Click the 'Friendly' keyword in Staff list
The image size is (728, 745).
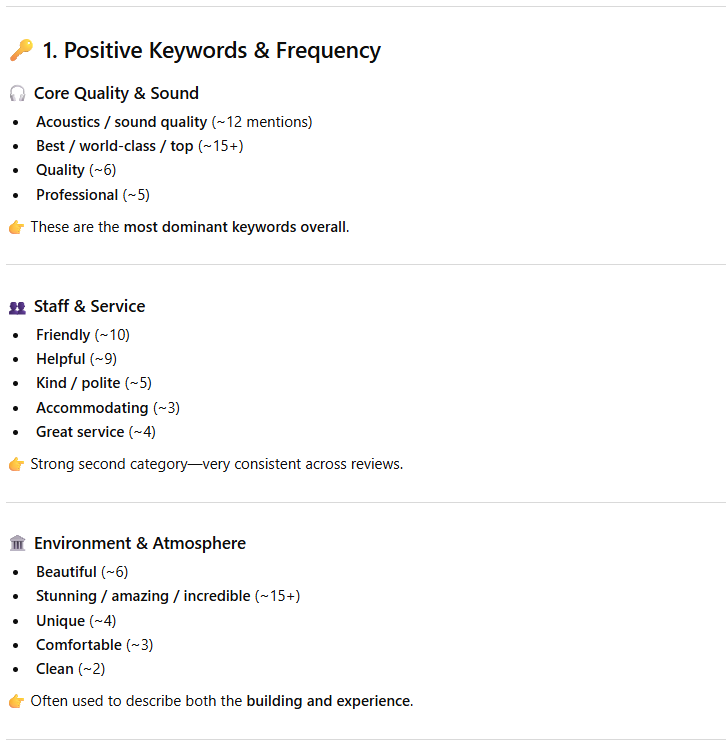pyautogui.click(x=63, y=335)
